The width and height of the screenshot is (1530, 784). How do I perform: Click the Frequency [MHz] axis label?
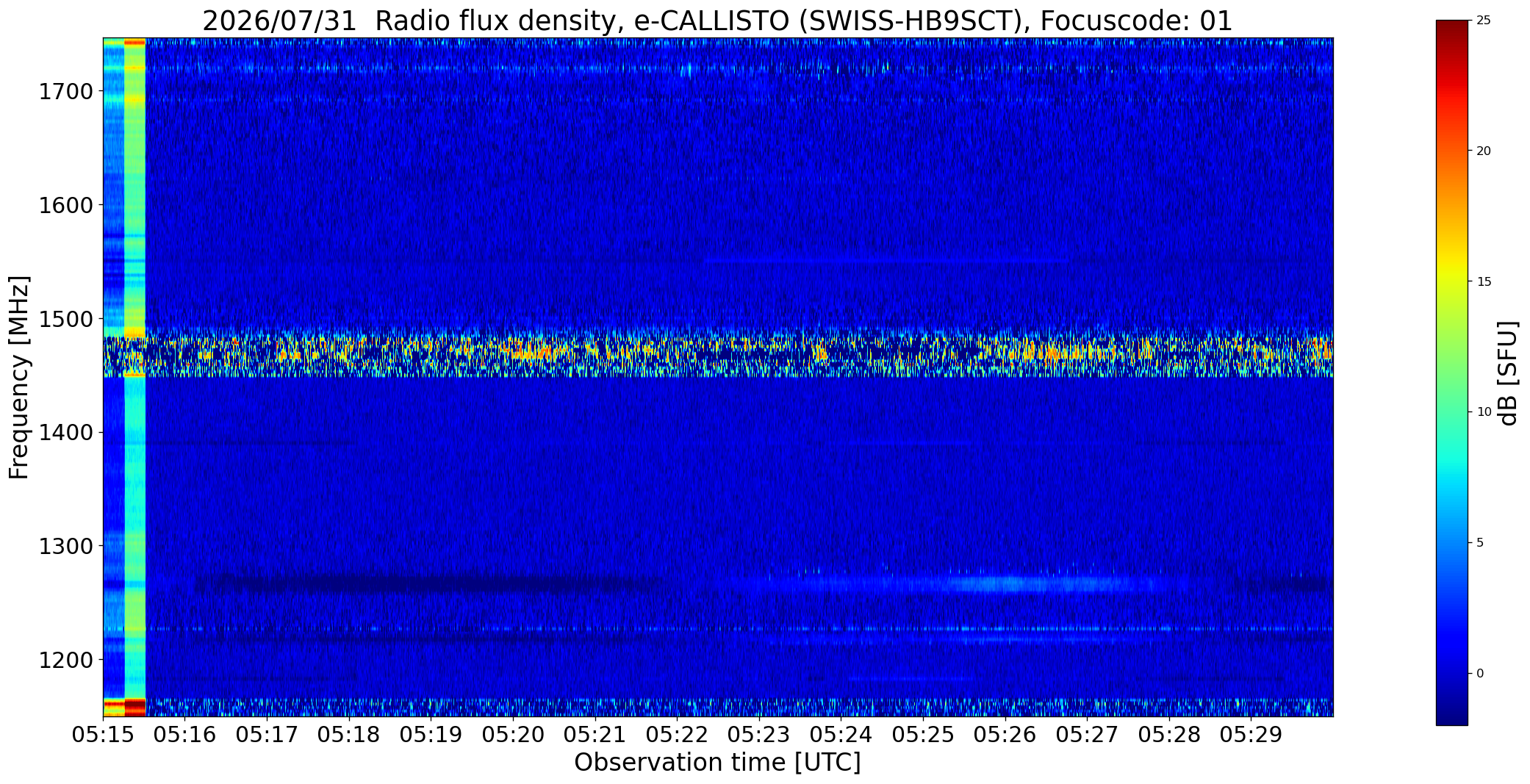click(x=19, y=377)
